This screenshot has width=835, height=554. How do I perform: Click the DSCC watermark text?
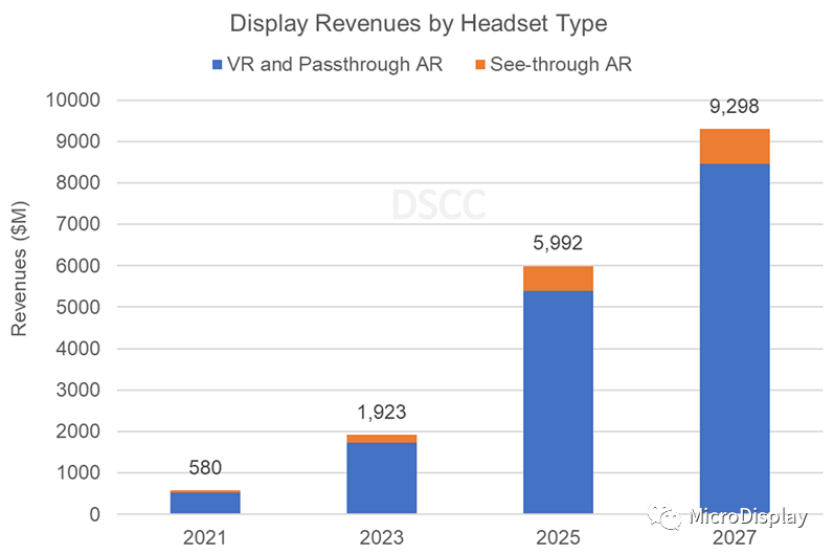[x=440, y=204]
